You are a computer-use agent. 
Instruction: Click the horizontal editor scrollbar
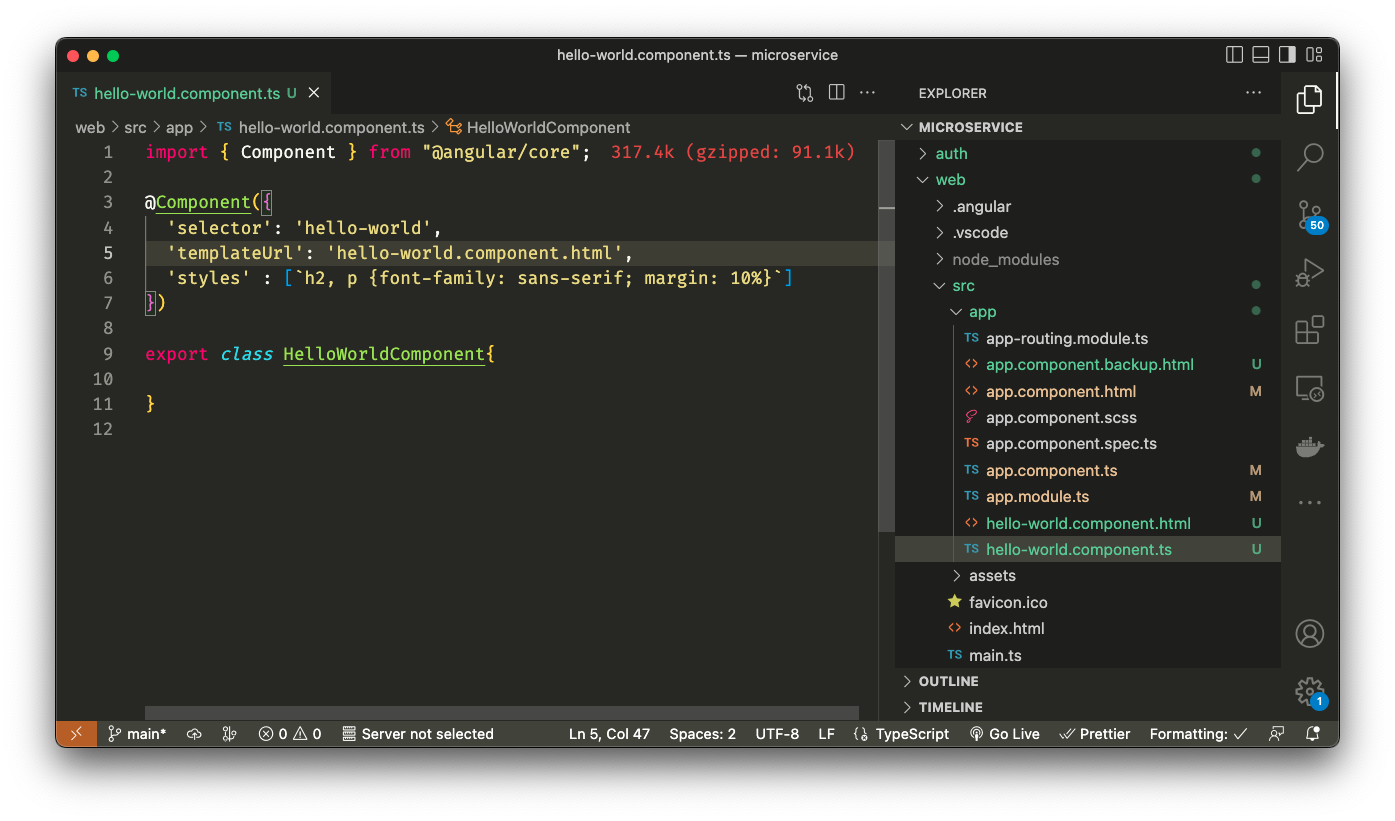click(501, 713)
